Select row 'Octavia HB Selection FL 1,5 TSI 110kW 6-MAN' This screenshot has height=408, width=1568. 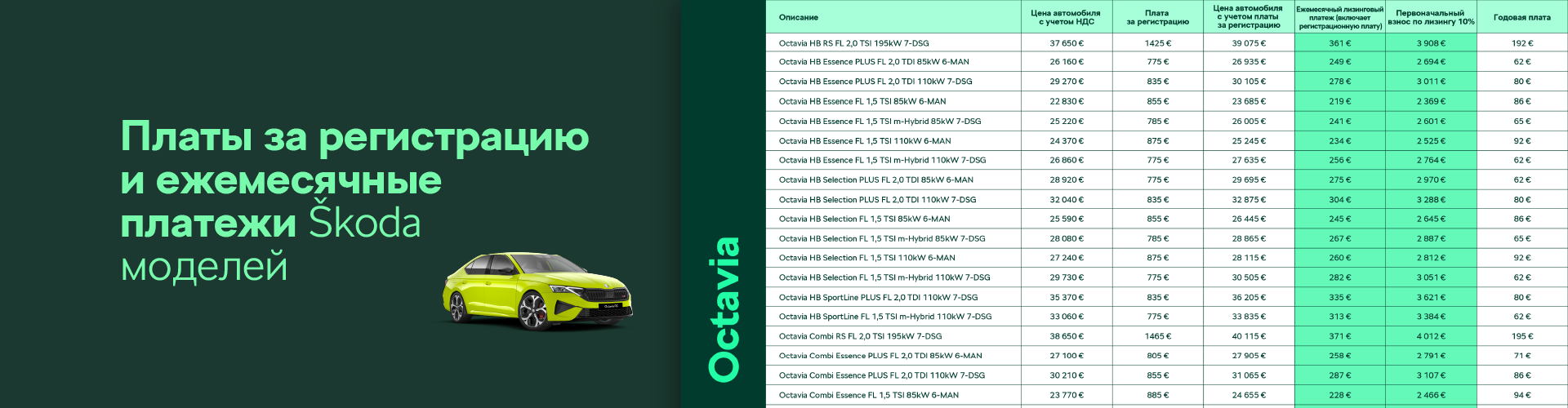pyautogui.click(x=1167, y=258)
